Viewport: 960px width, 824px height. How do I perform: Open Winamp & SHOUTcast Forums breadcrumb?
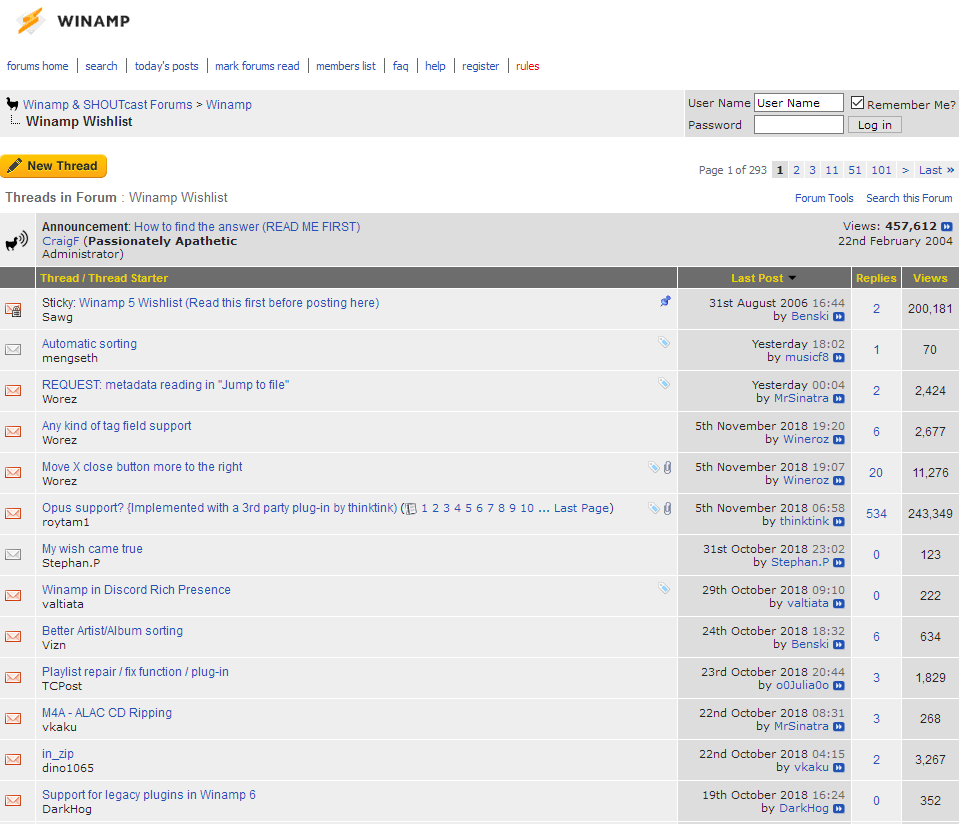108,105
